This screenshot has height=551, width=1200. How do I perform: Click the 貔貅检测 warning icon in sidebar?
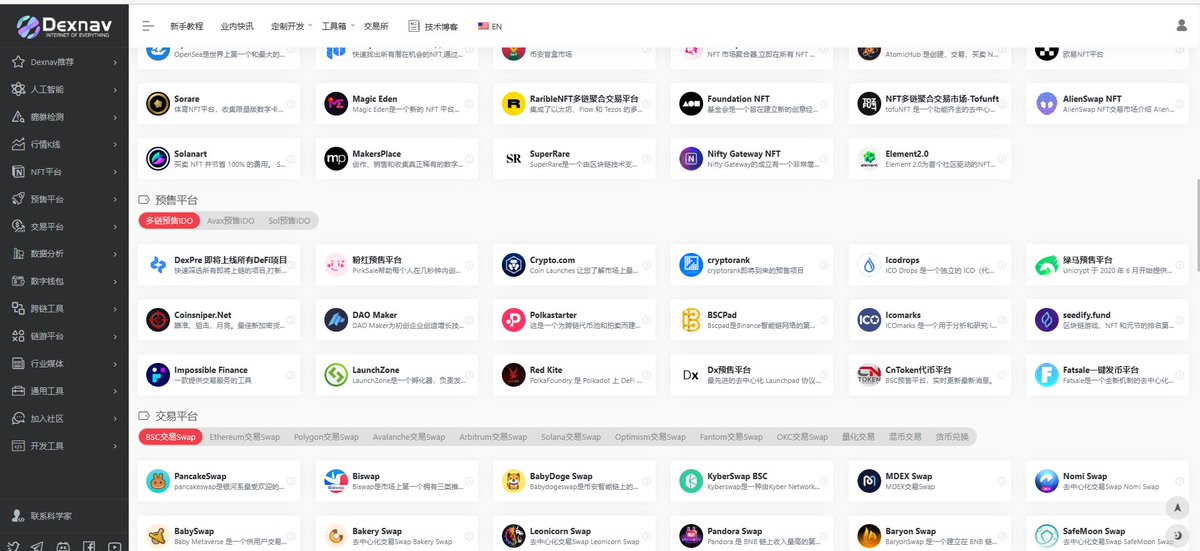pos(18,117)
